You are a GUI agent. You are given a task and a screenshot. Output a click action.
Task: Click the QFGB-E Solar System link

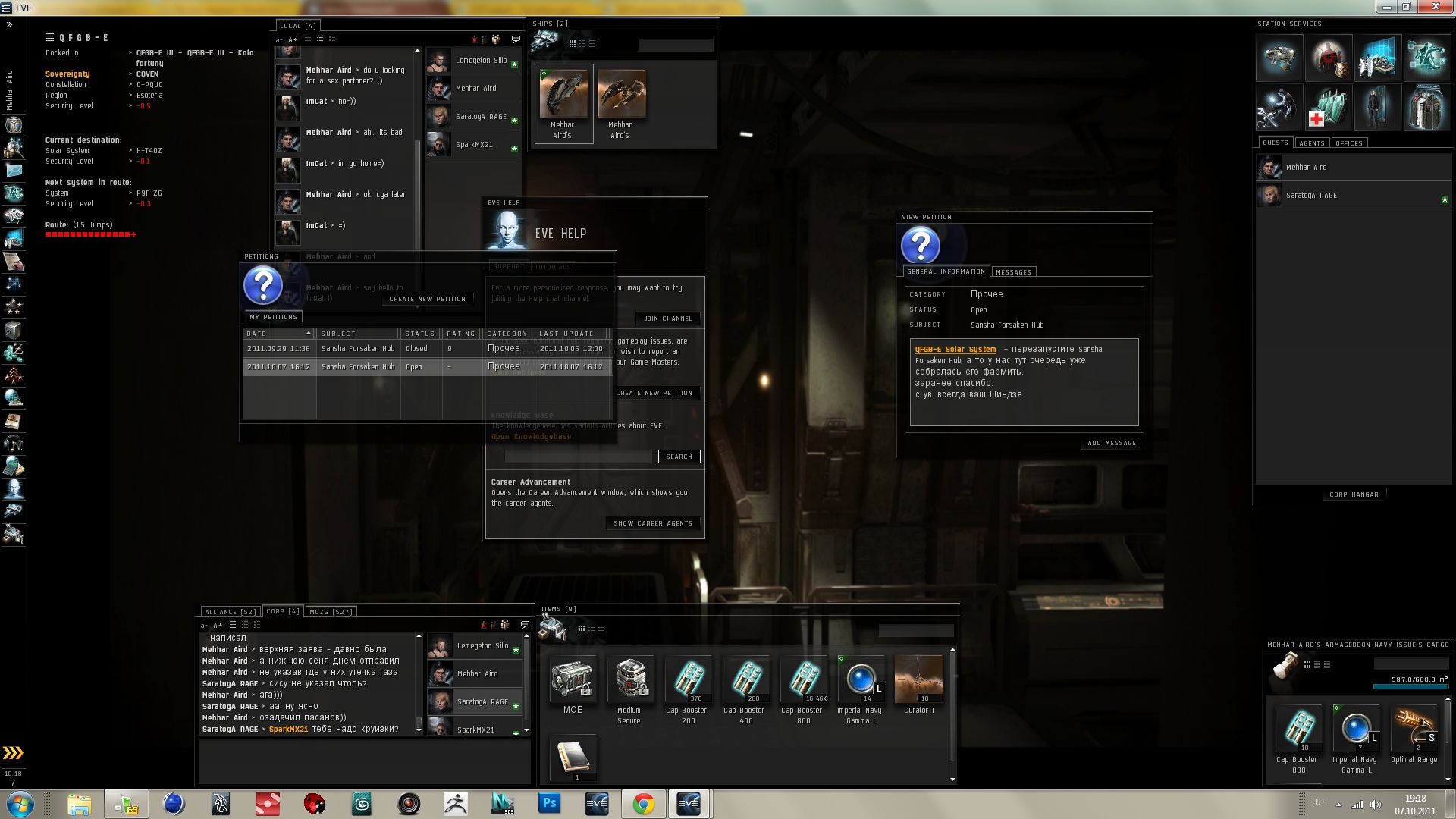click(x=955, y=350)
